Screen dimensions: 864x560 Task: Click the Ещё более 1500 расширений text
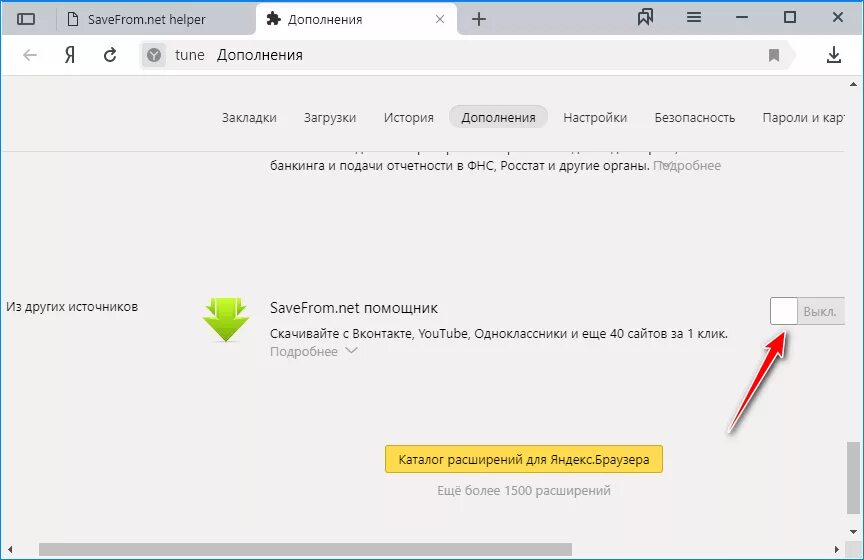tap(523, 491)
